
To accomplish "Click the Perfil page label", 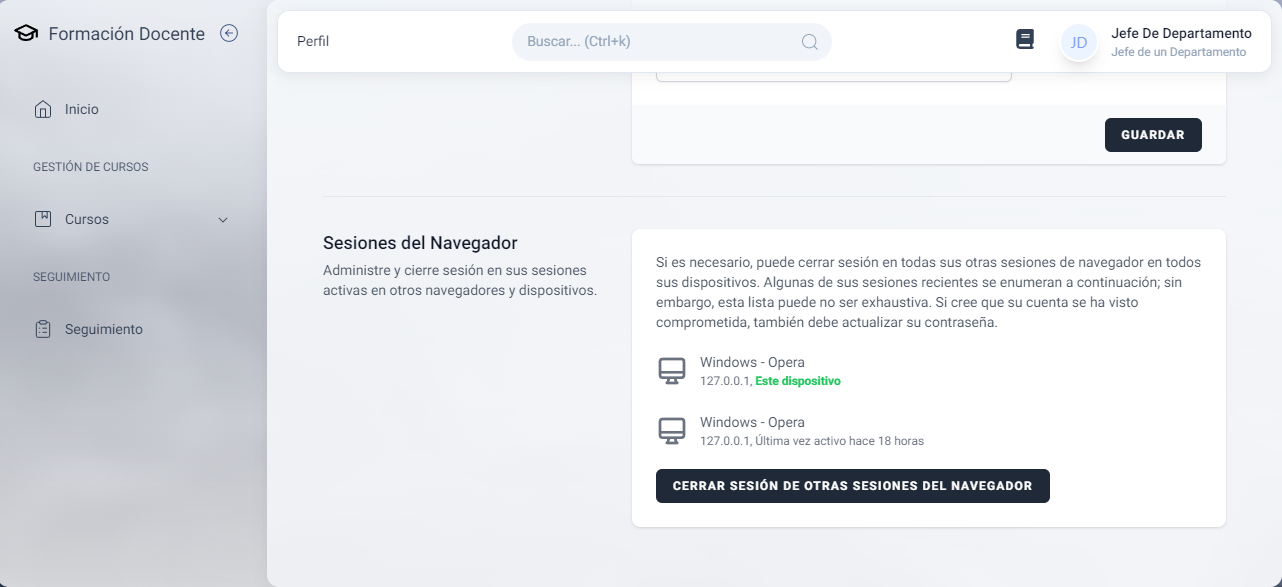I will (x=313, y=42).
